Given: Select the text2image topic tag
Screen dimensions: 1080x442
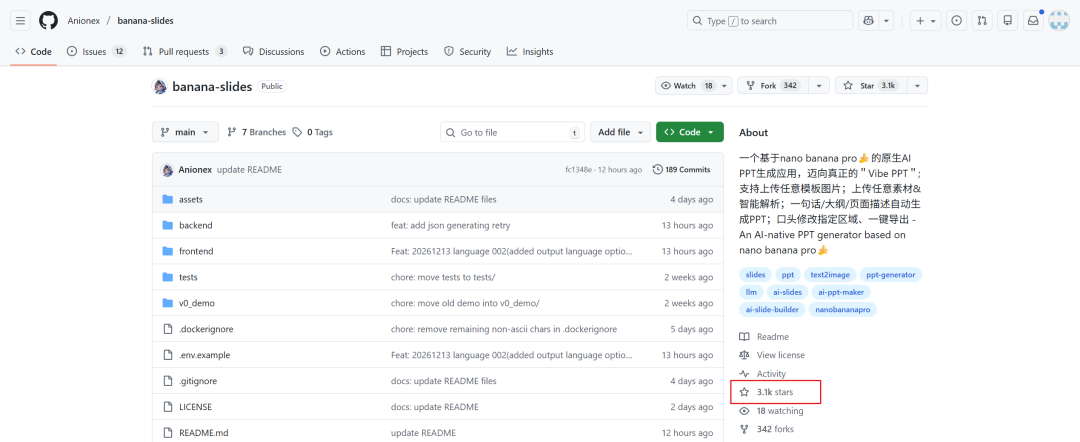Looking at the screenshot, I should click(x=831, y=275).
